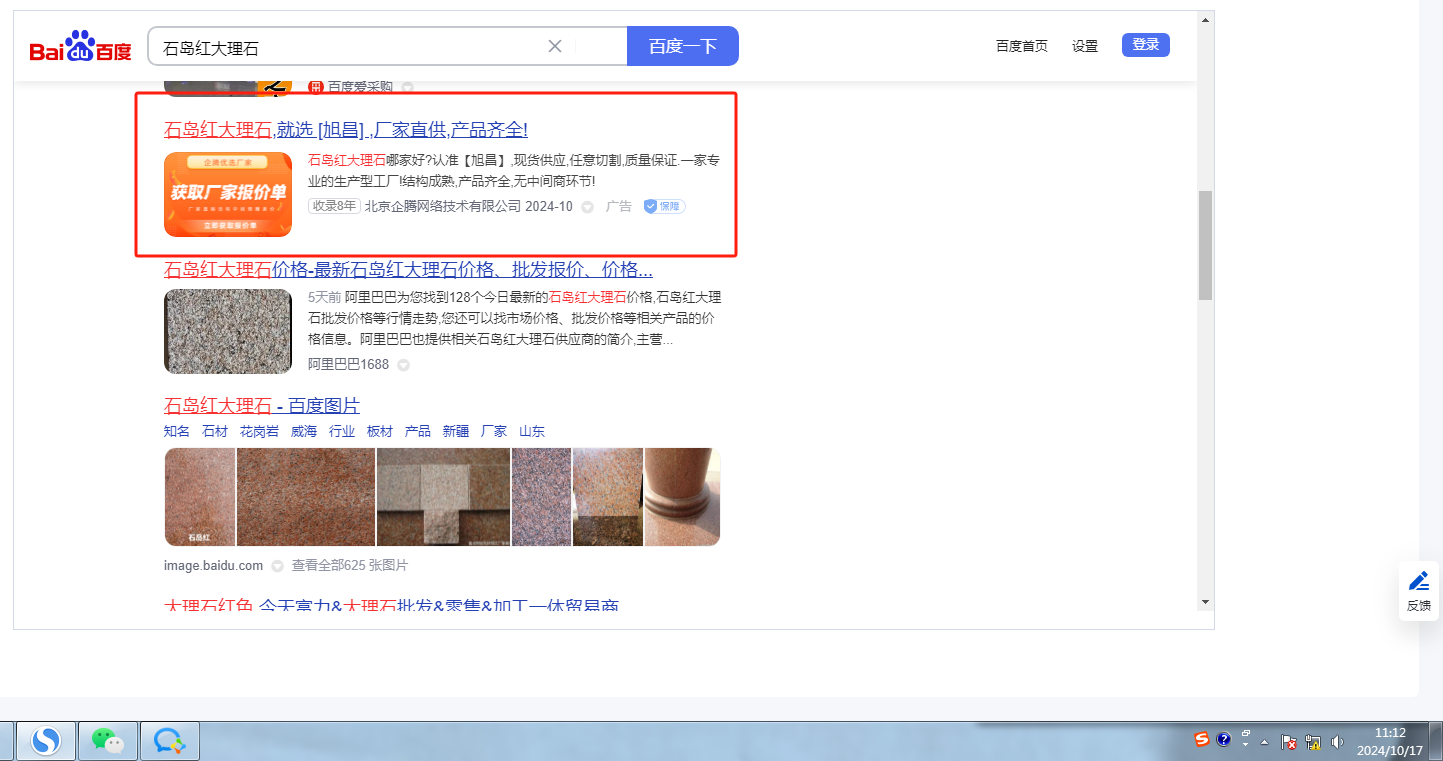
Task: Click the page's vertical scrollbar thumb
Action: pos(1205,245)
